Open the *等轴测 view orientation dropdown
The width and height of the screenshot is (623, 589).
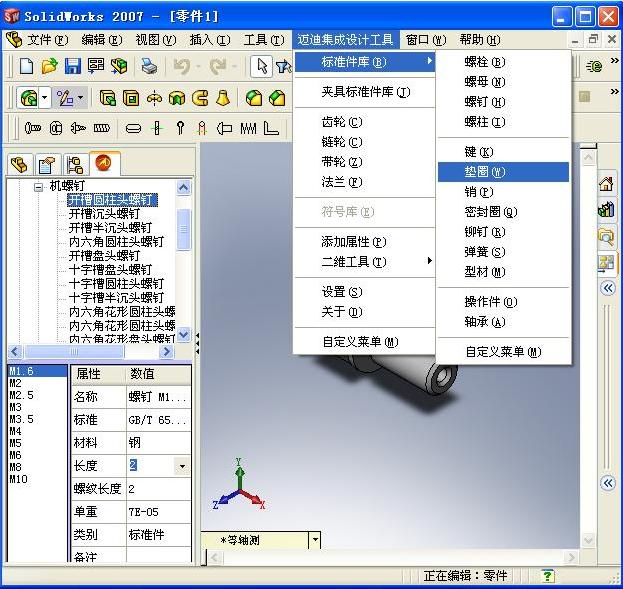[x=315, y=540]
